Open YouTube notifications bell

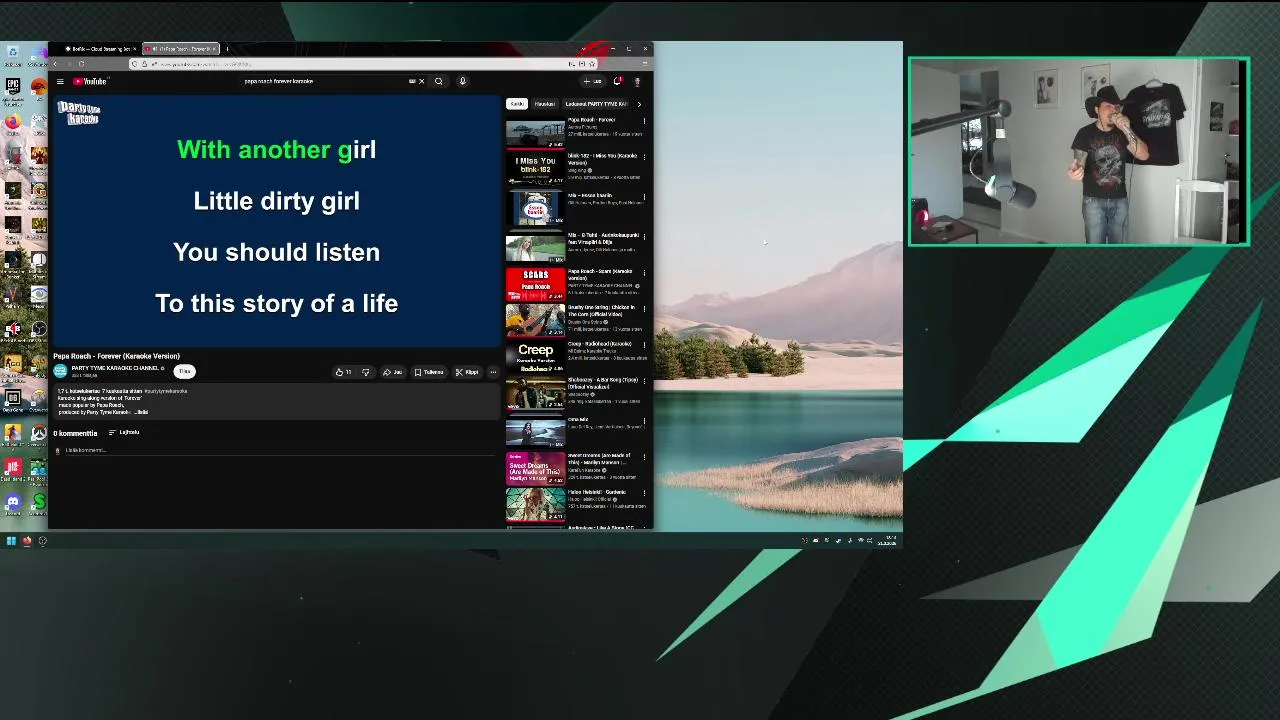click(x=618, y=81)
